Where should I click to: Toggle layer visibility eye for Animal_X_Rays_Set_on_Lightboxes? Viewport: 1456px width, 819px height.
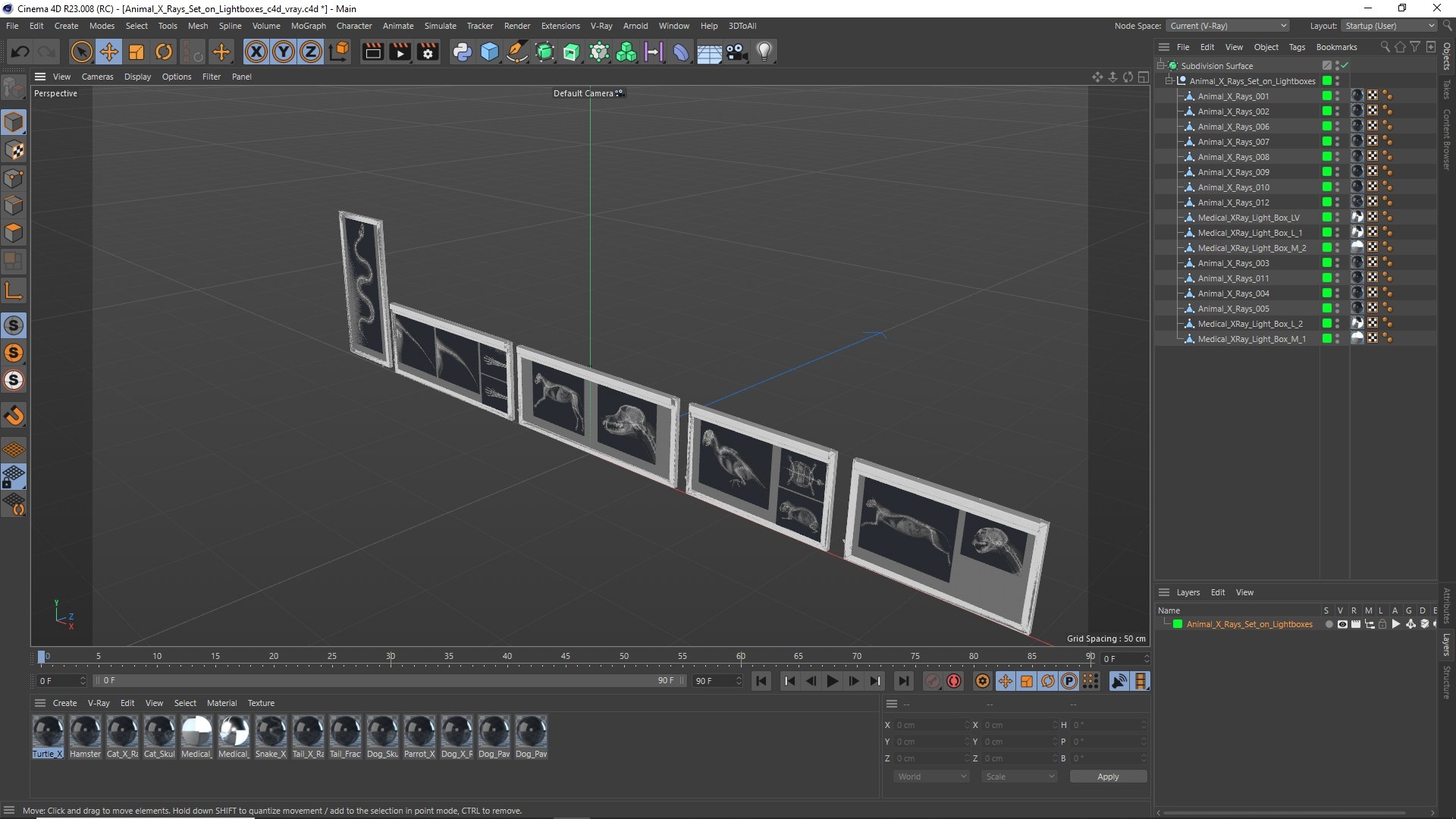click(1342, 624)
